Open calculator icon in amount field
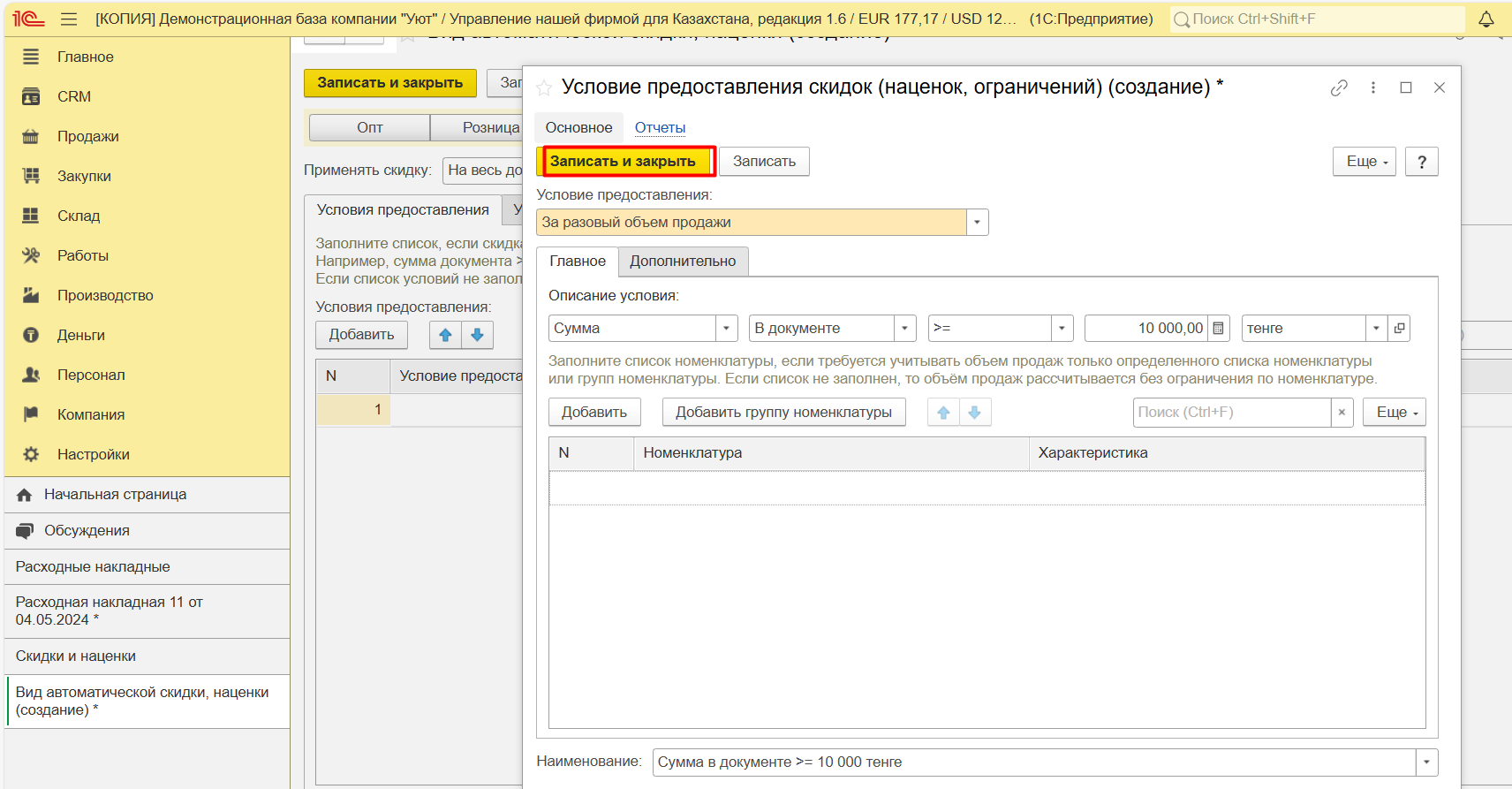This screenshot has width=1512, height=789. pos(1218,328)
